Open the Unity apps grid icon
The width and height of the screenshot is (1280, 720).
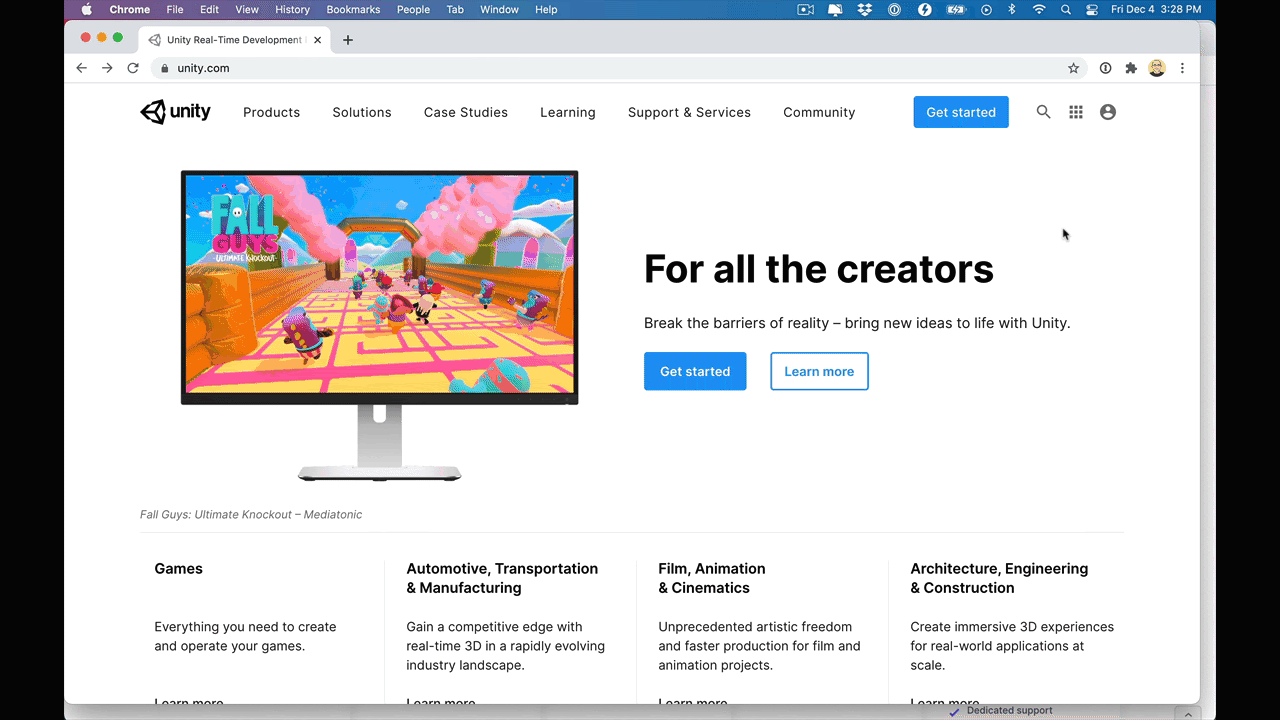(x=1076, y=112)
